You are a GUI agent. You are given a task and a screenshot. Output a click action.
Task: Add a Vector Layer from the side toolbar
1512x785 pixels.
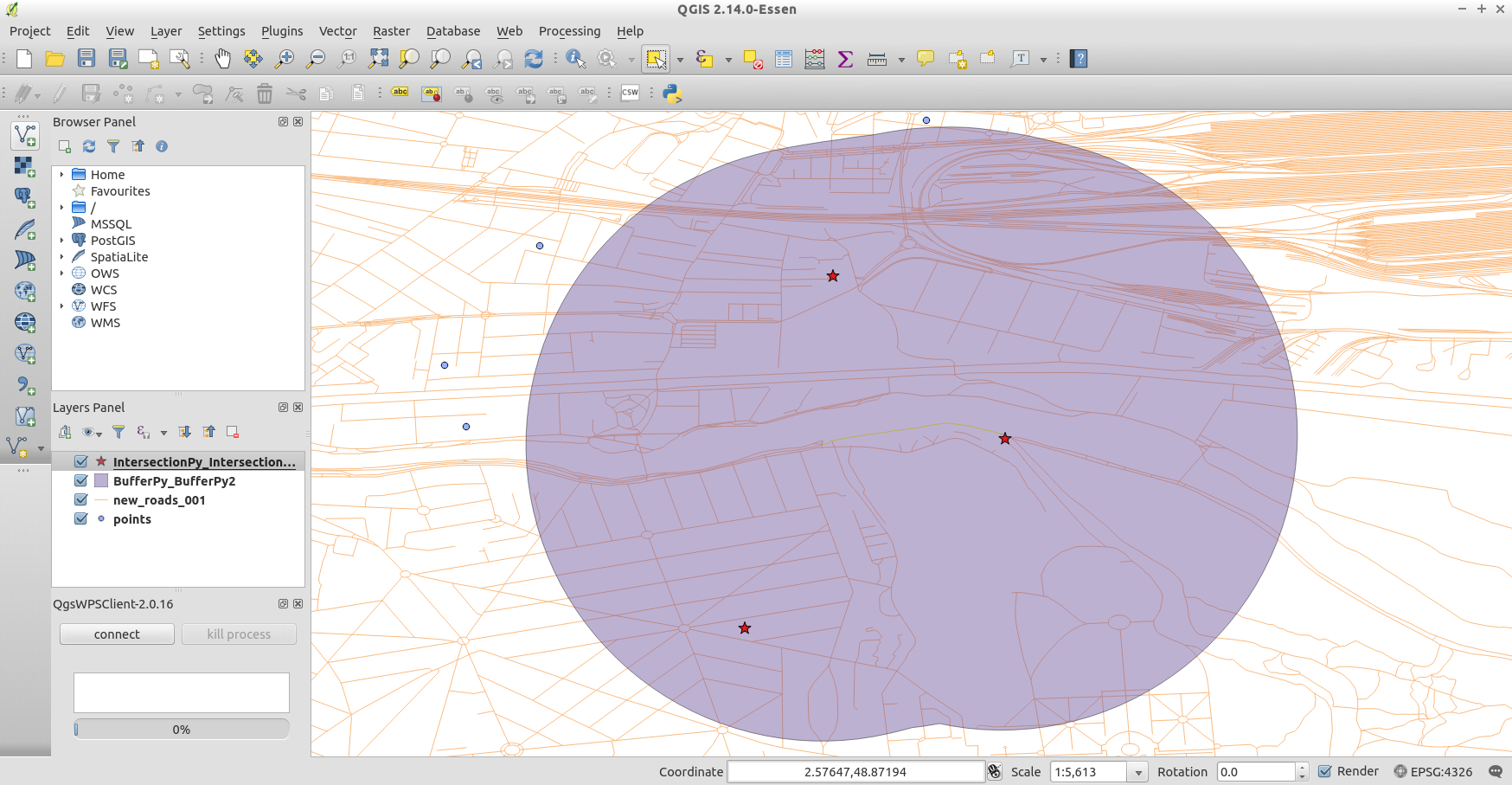click(x=25, y=135)
